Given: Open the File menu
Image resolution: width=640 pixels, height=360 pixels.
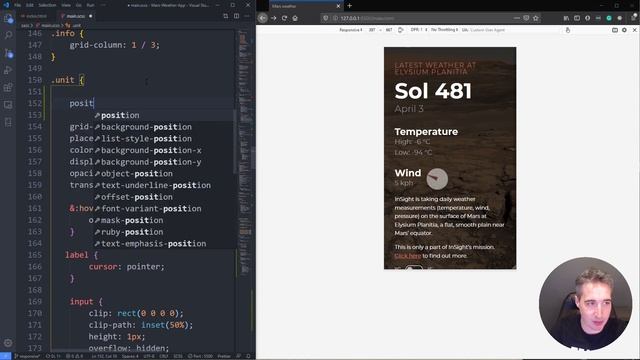Looking at the screenshot, I should (18, 5).
